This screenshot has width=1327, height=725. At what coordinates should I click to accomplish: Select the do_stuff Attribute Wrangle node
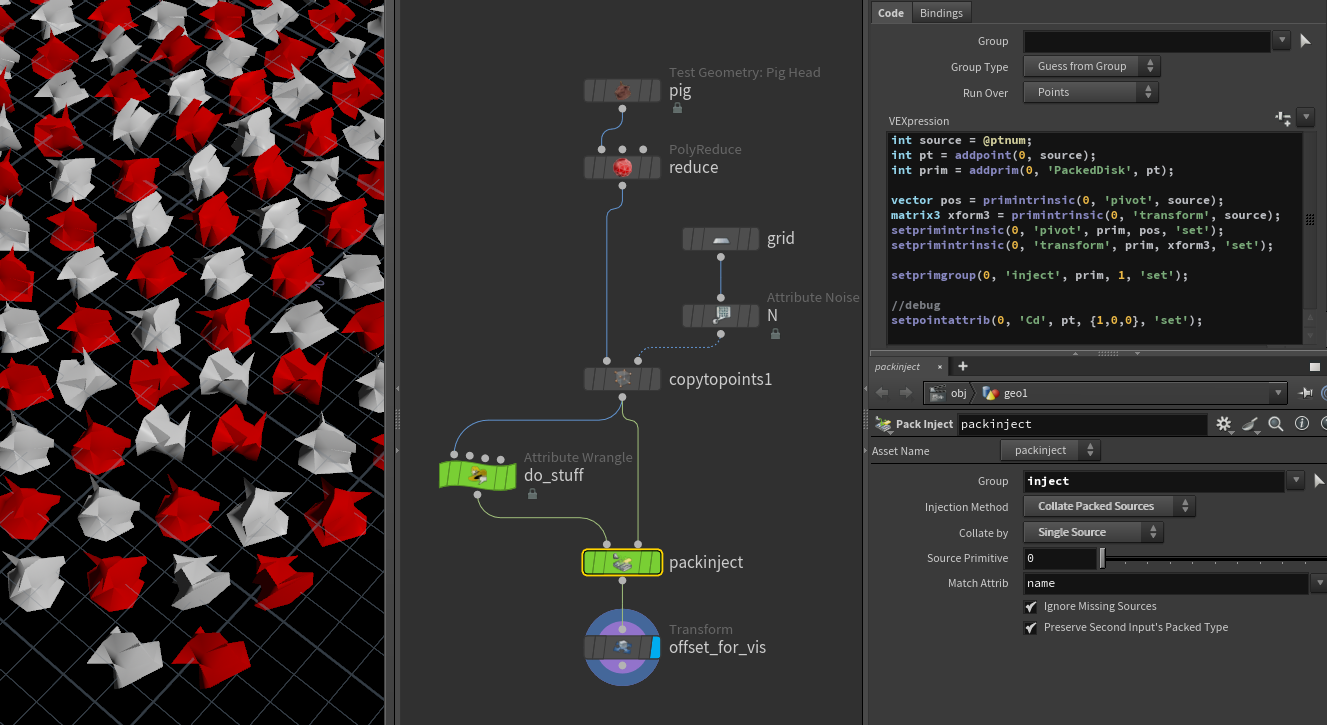pyautogui.click(x=478, y=475)
